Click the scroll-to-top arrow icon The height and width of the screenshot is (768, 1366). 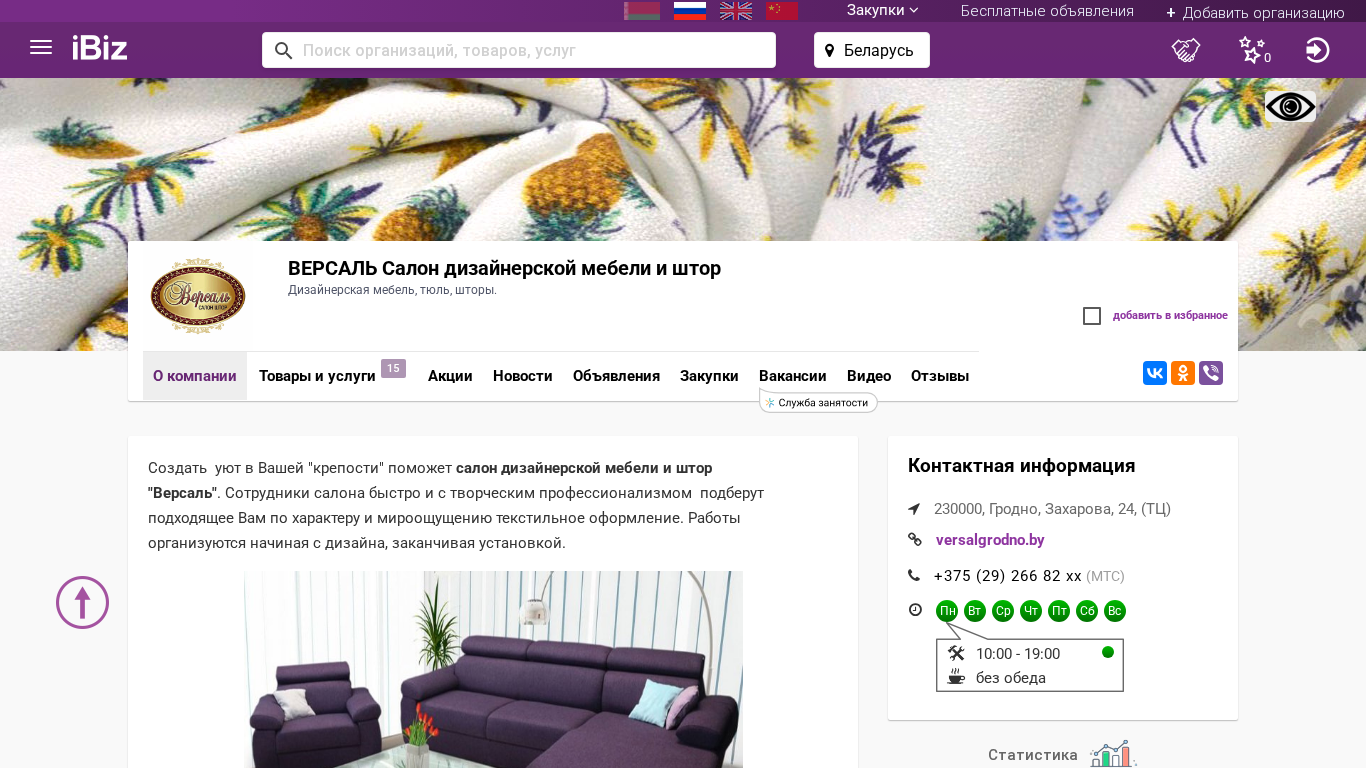[x=82, y=602]
